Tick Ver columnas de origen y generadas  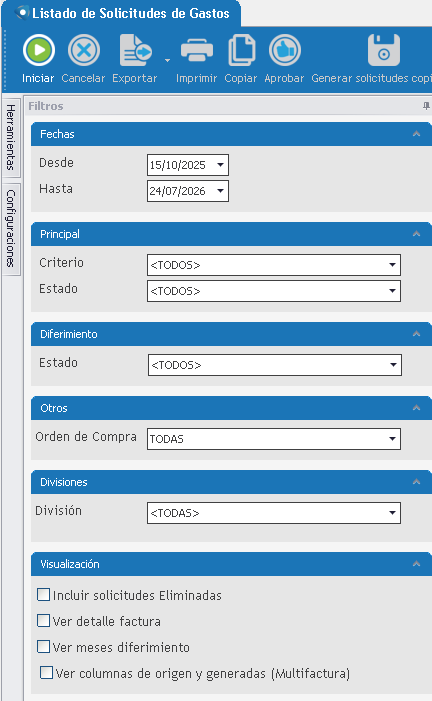pyautogui.click(x=46, y=673)
